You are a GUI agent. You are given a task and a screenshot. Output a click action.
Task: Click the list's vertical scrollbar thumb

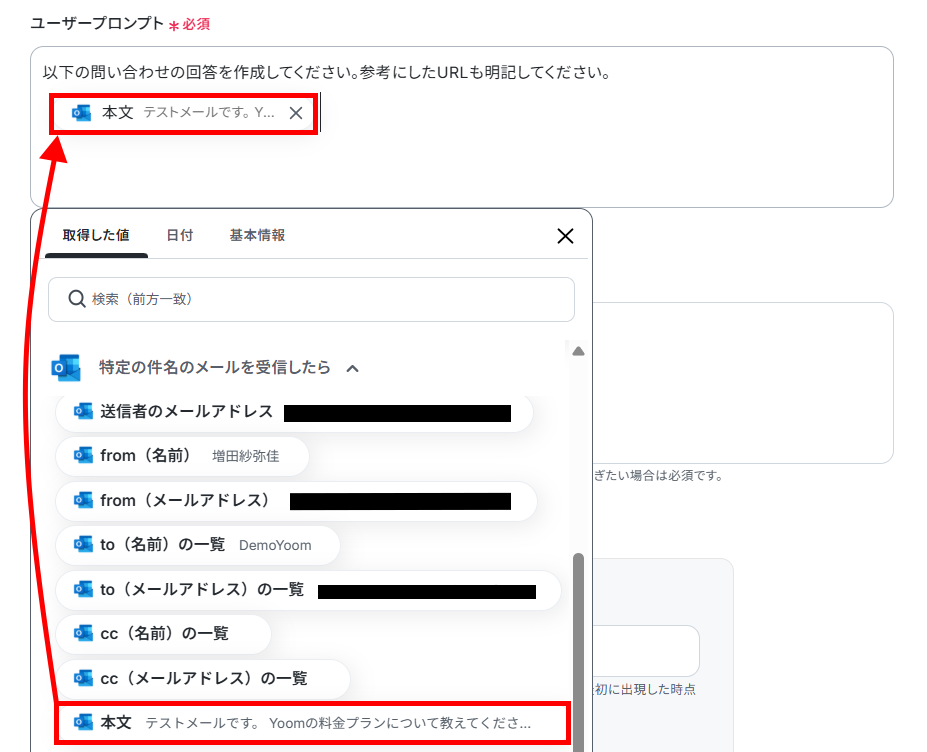coord(579,651)
